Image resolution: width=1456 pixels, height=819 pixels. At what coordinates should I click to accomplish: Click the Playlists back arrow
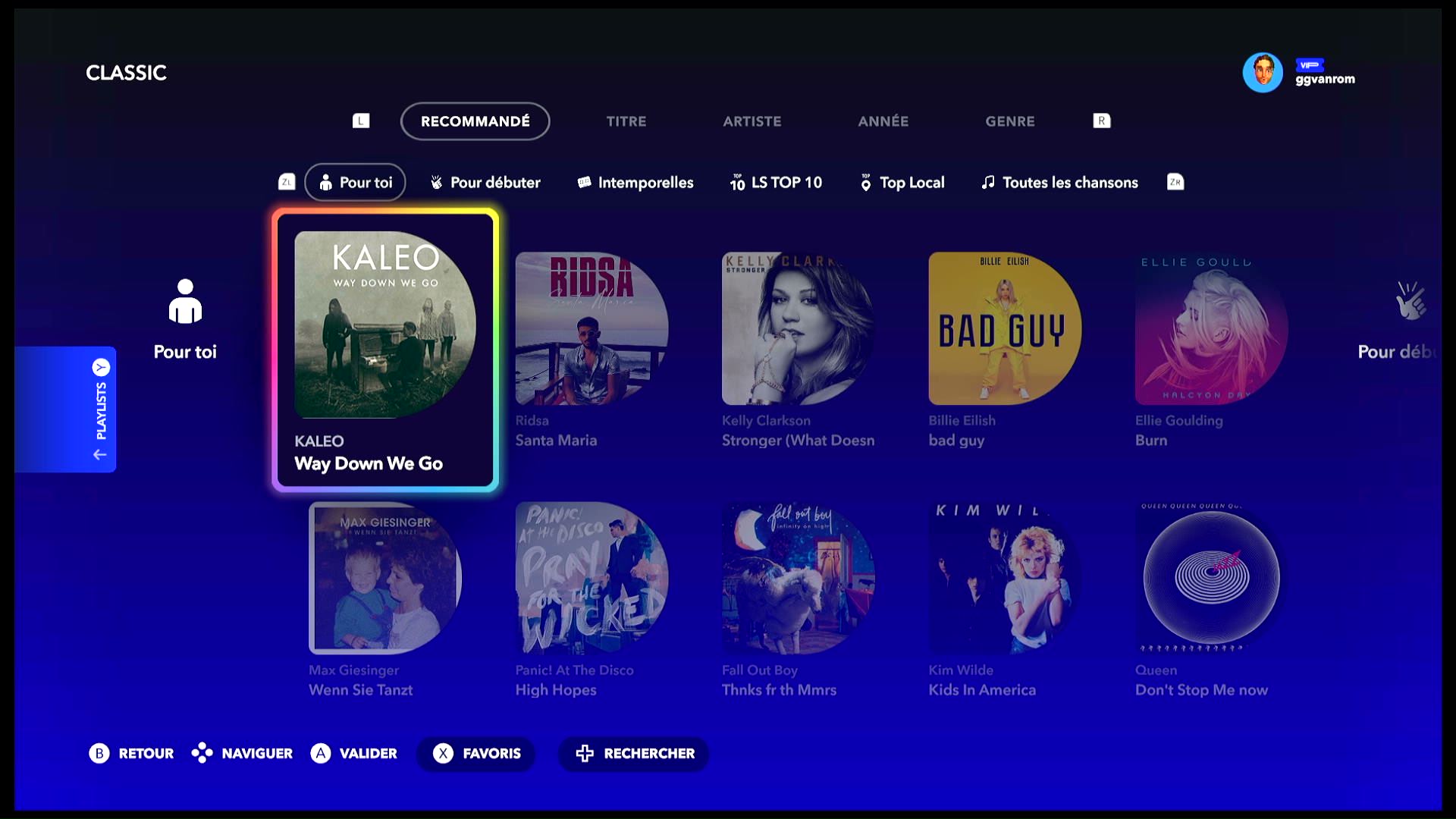[99, 454]
